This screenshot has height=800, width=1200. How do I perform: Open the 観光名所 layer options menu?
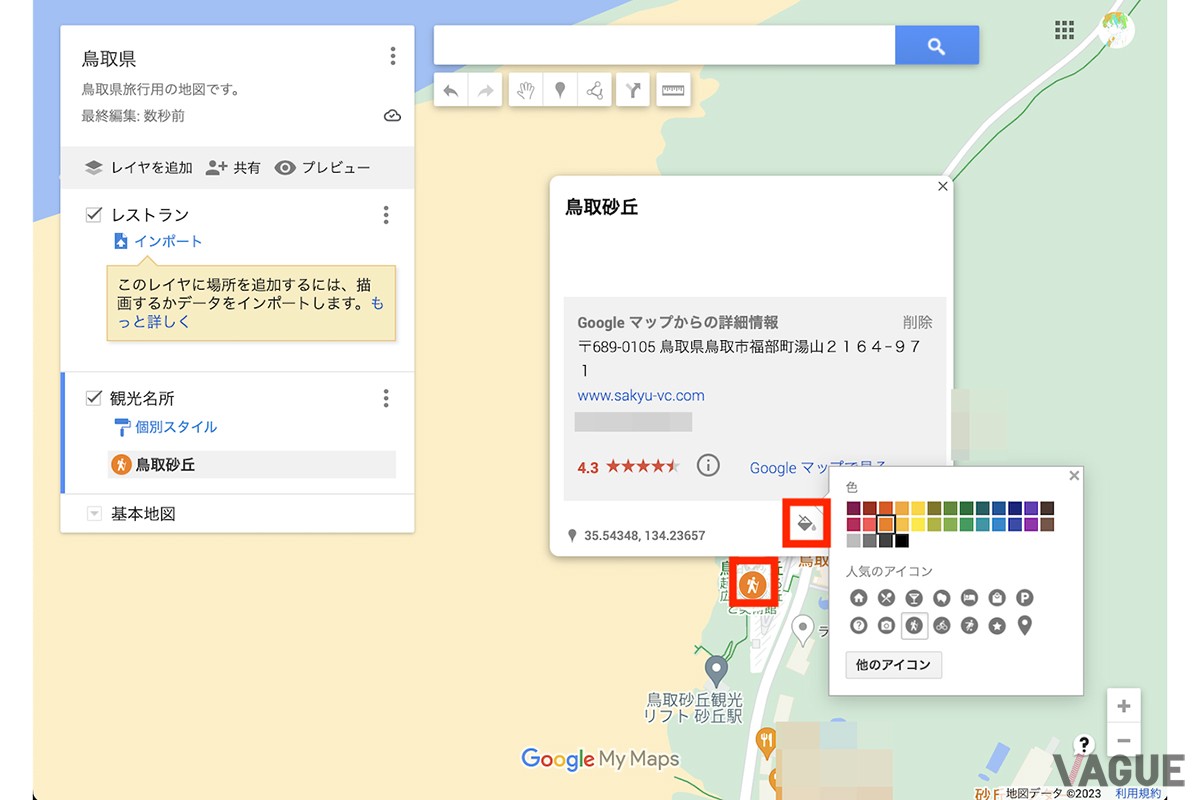[386, 399]
